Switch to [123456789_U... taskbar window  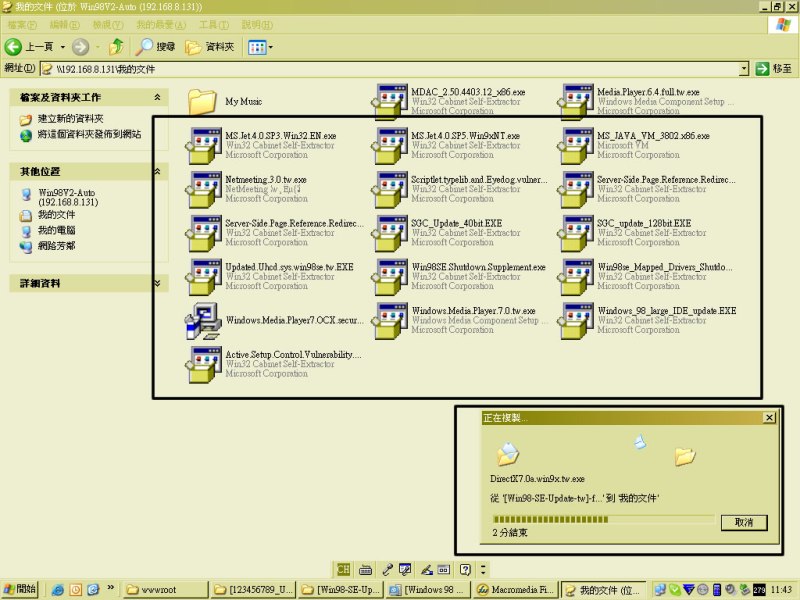pos(255,590)
